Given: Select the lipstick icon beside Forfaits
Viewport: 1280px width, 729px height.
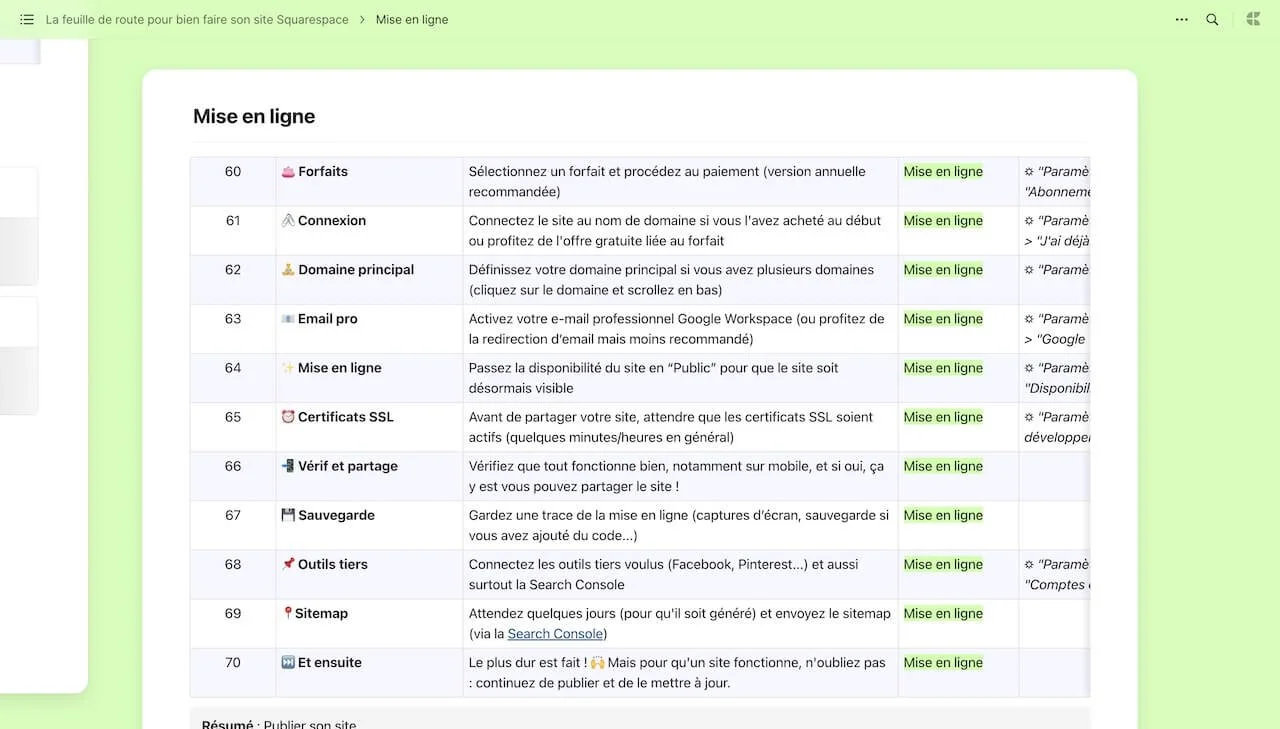Looking at the screenshot, I should click(x=288, y=171).
